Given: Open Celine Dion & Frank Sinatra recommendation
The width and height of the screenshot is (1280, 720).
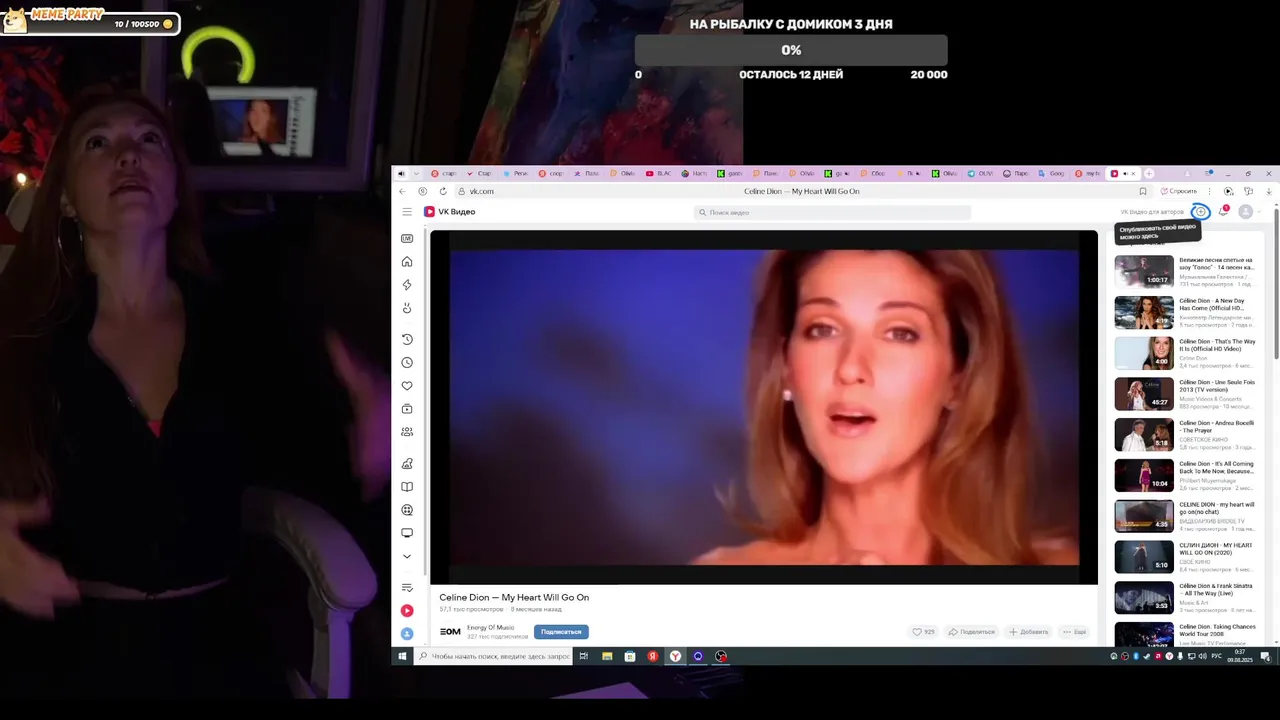Looking at the screenshot, I should tap(1185, 598).
